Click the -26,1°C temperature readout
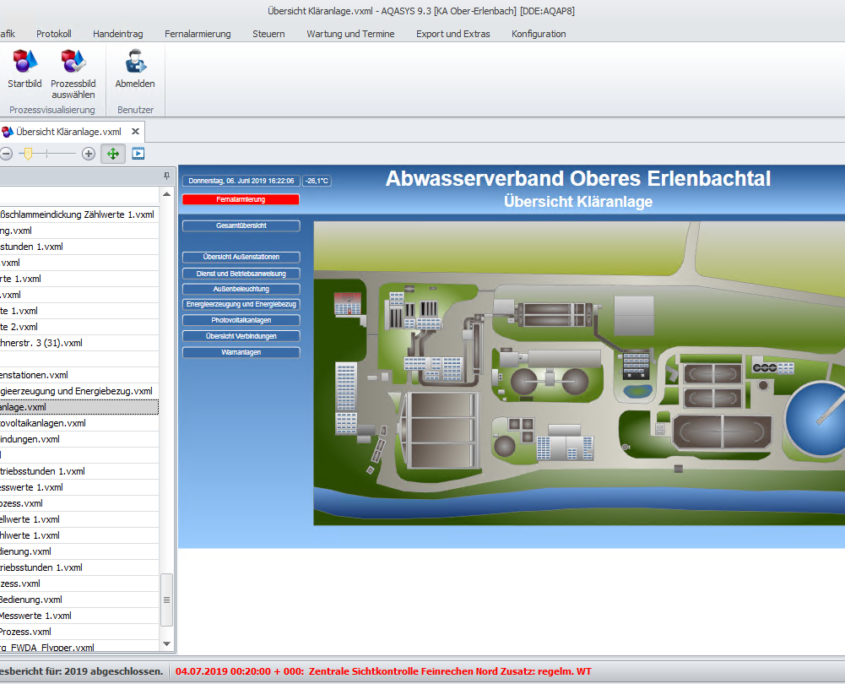Viewport: 845px width, 684px height. [x=317, y=181]
